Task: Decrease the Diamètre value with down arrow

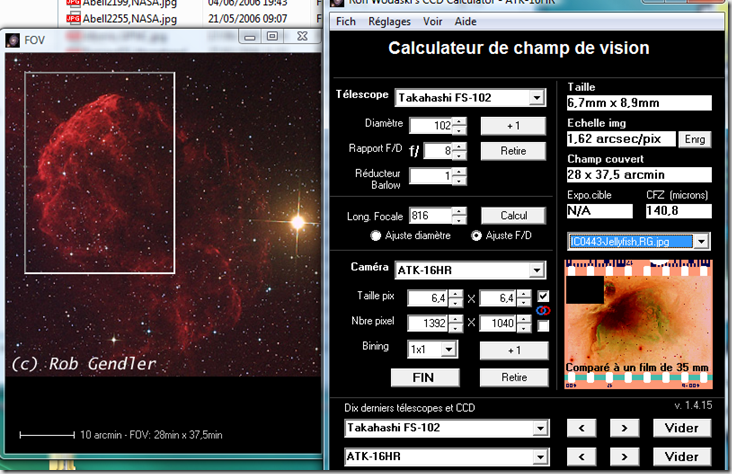Action: (459, 129)
